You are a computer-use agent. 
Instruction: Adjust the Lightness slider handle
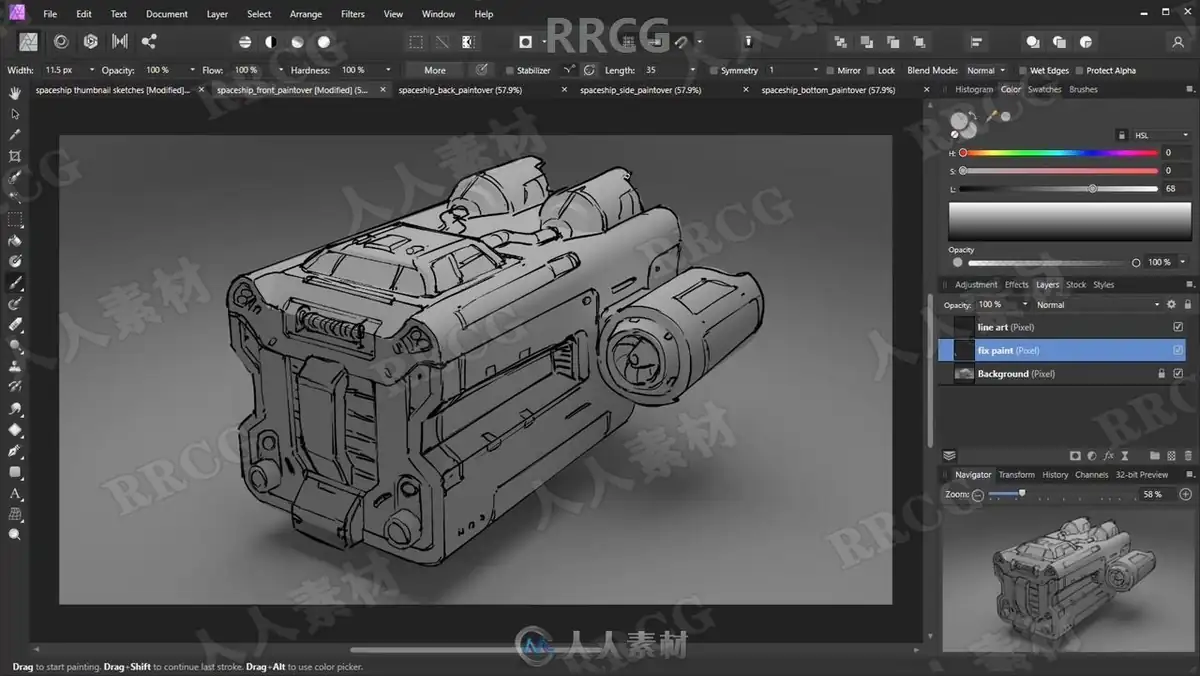[1092, 188]
